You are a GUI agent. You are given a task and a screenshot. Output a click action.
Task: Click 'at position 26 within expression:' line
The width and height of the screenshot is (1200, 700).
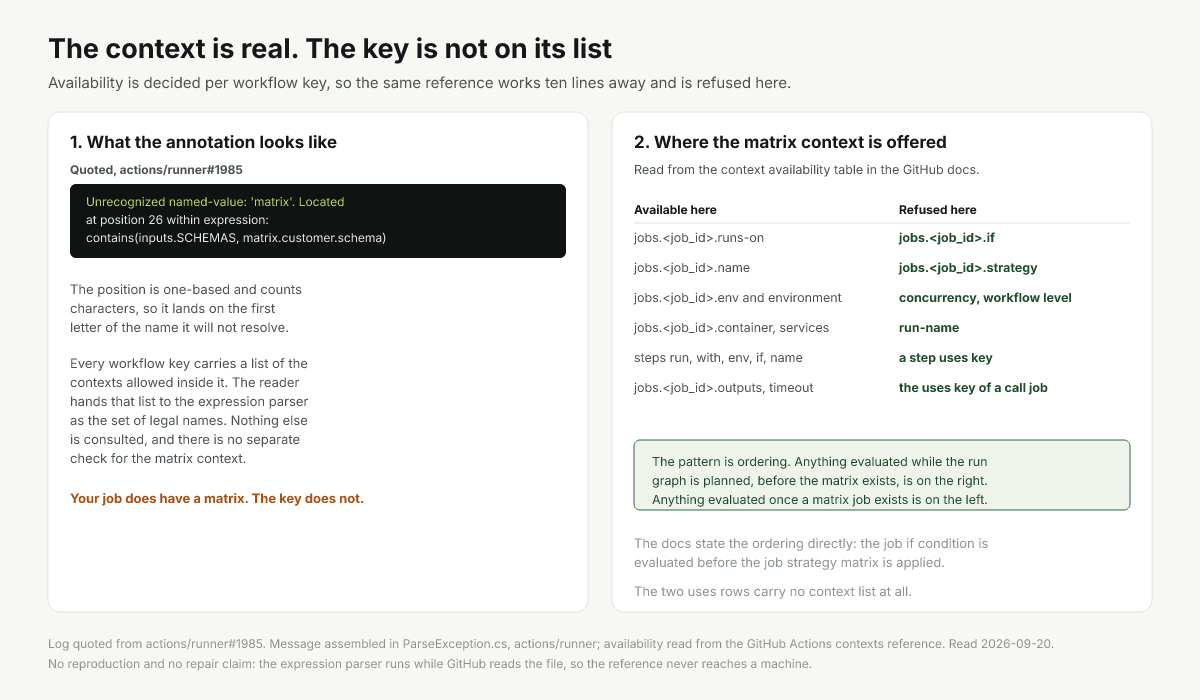coord(178,220)
